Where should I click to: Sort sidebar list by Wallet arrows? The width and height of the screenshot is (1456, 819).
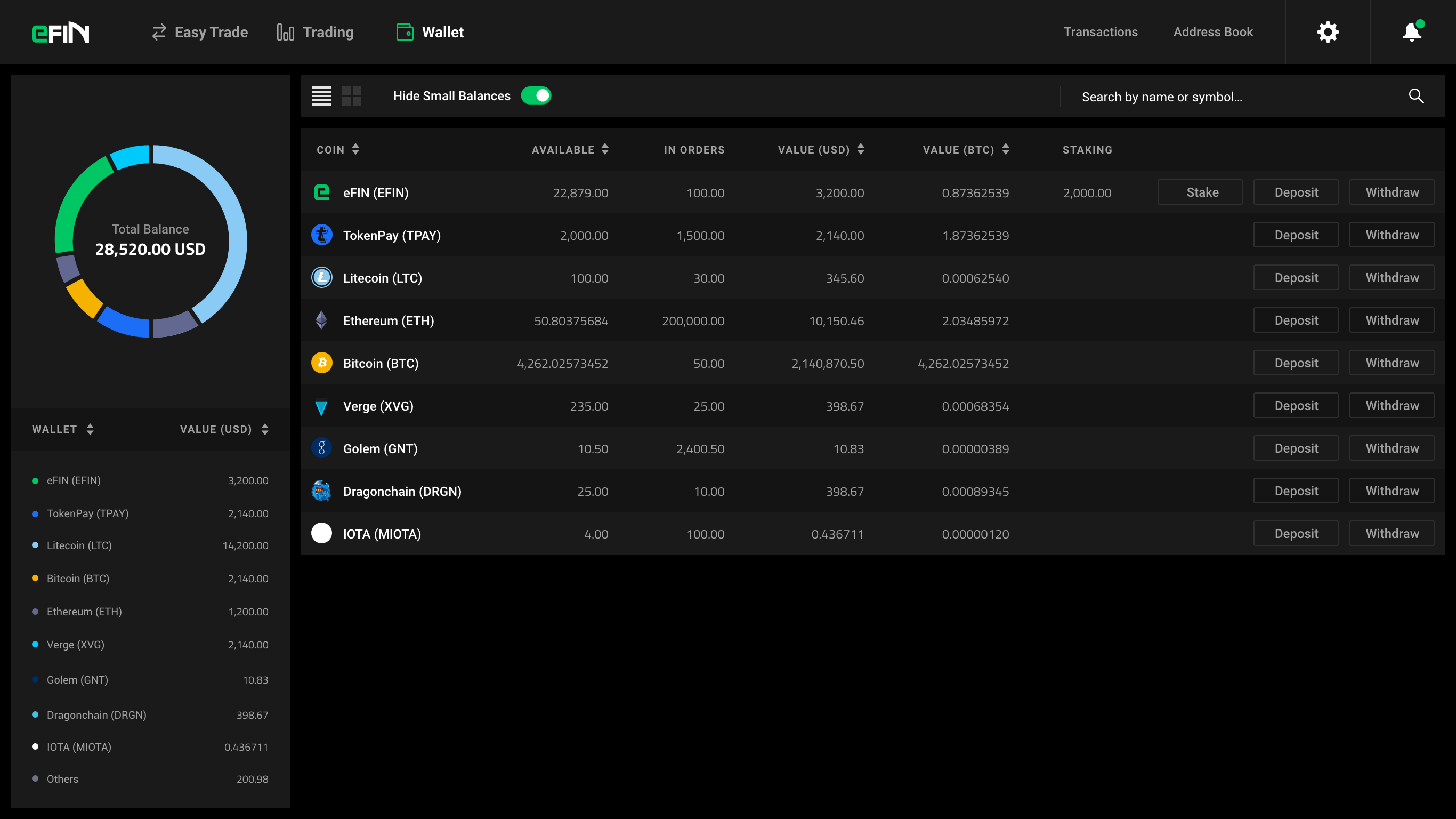[x=91, y=429]
